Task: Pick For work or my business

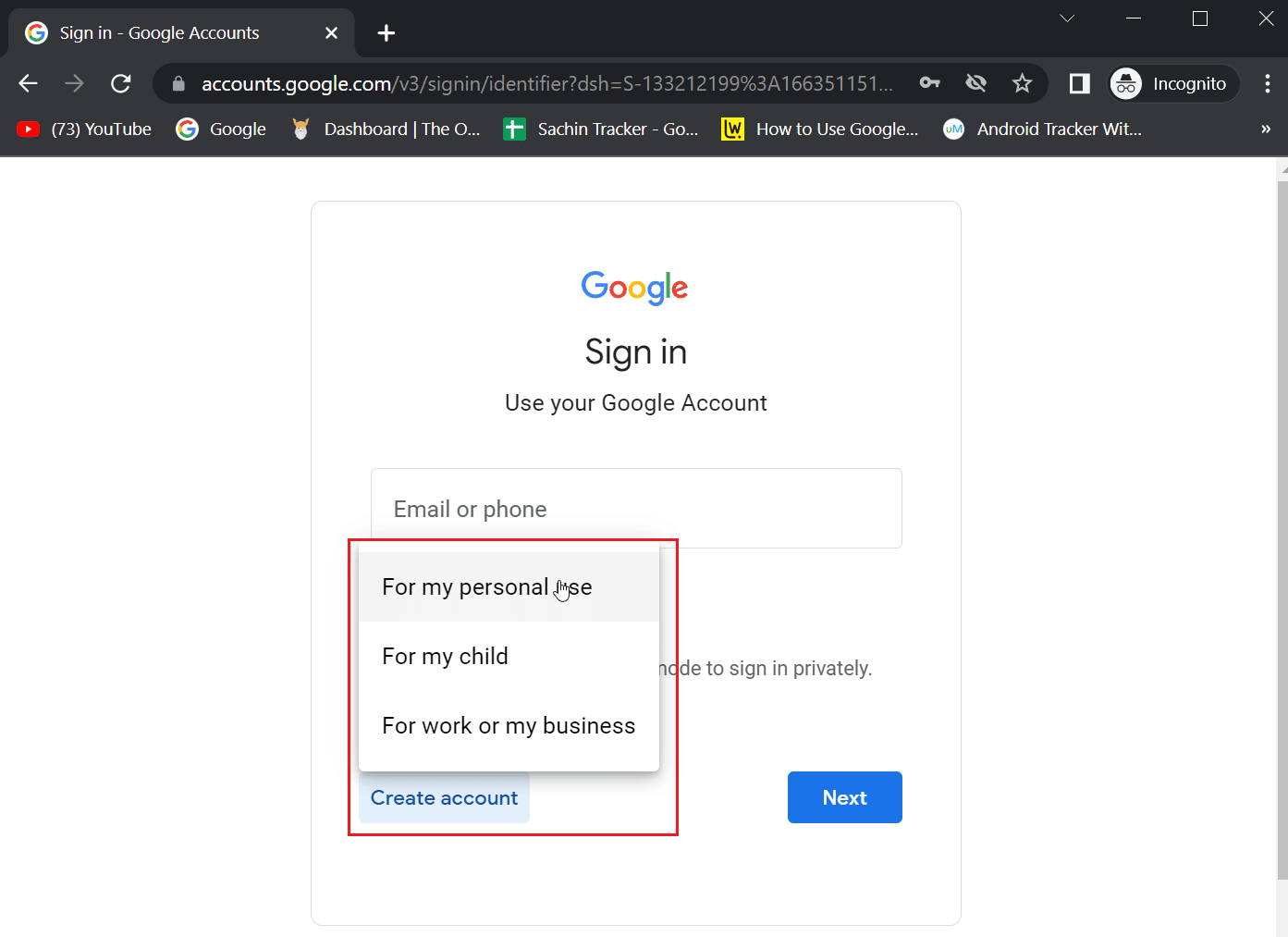Action: point(509,726)
